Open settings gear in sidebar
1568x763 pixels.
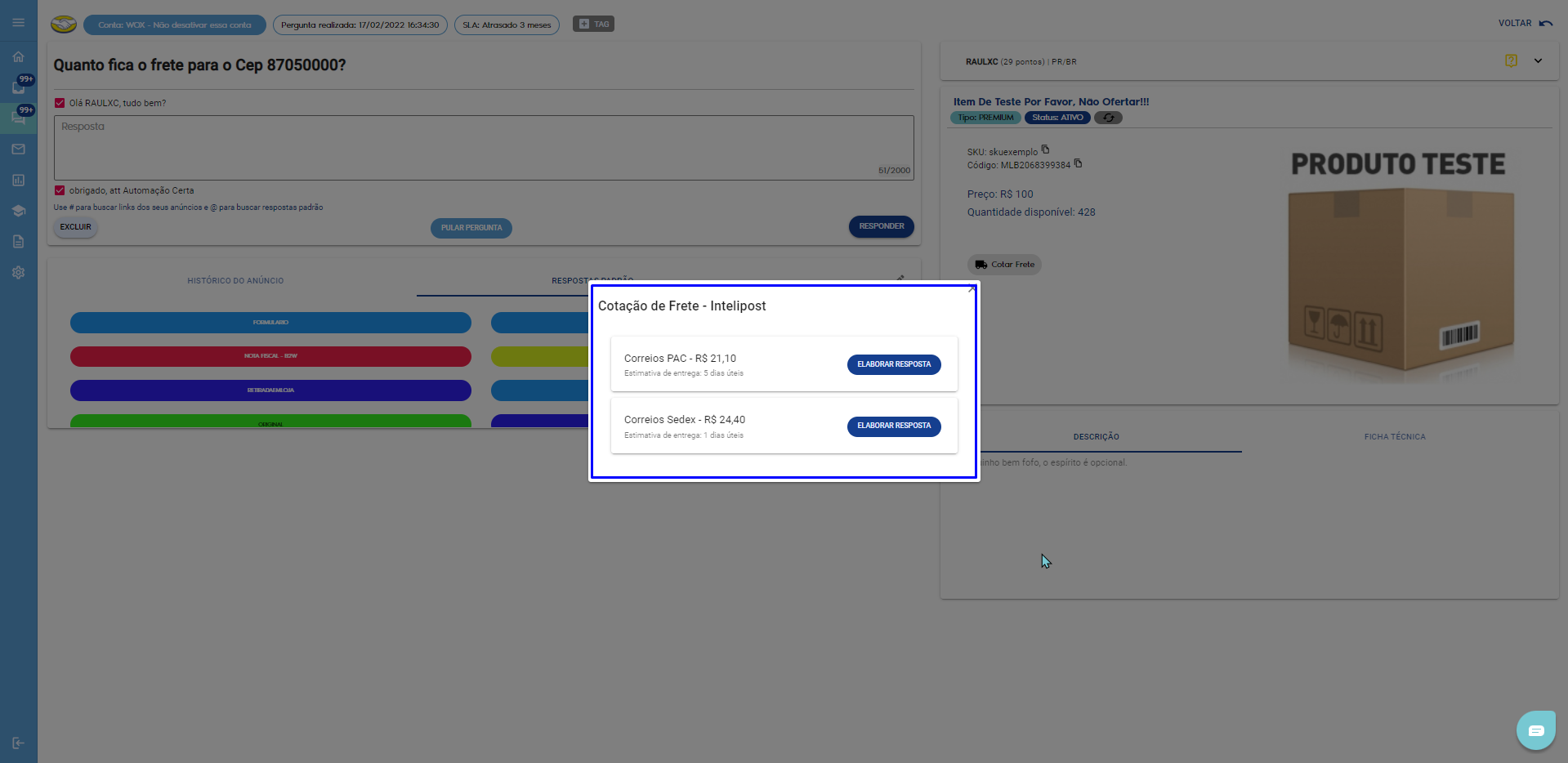(x=18, y=273)
